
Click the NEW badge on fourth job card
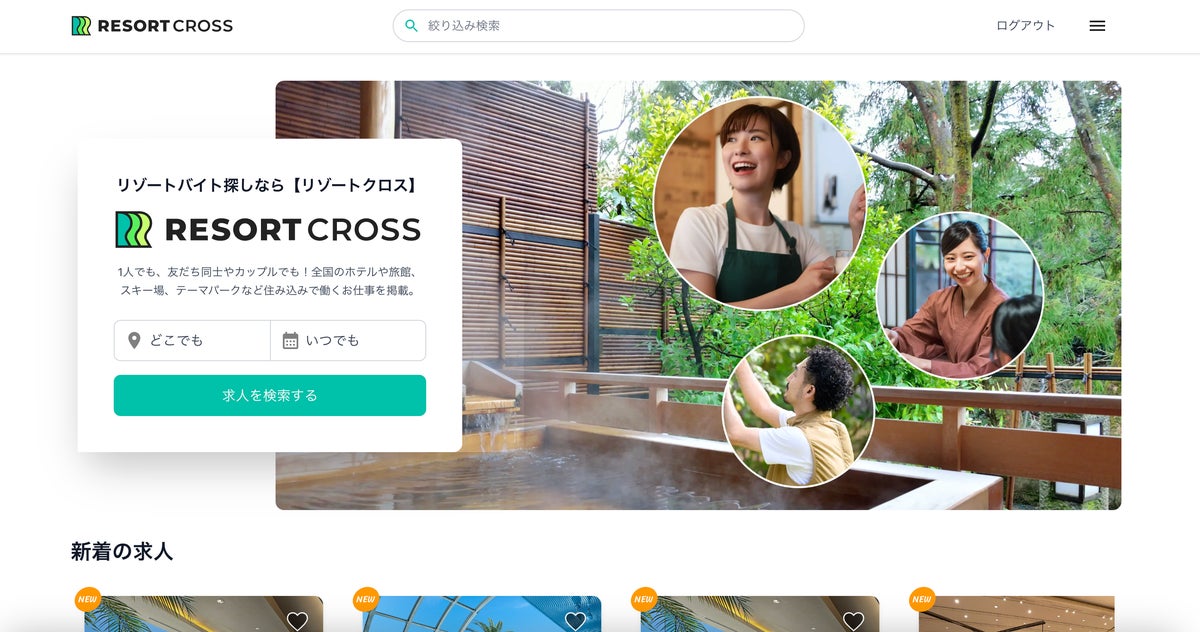coord(922,599)
